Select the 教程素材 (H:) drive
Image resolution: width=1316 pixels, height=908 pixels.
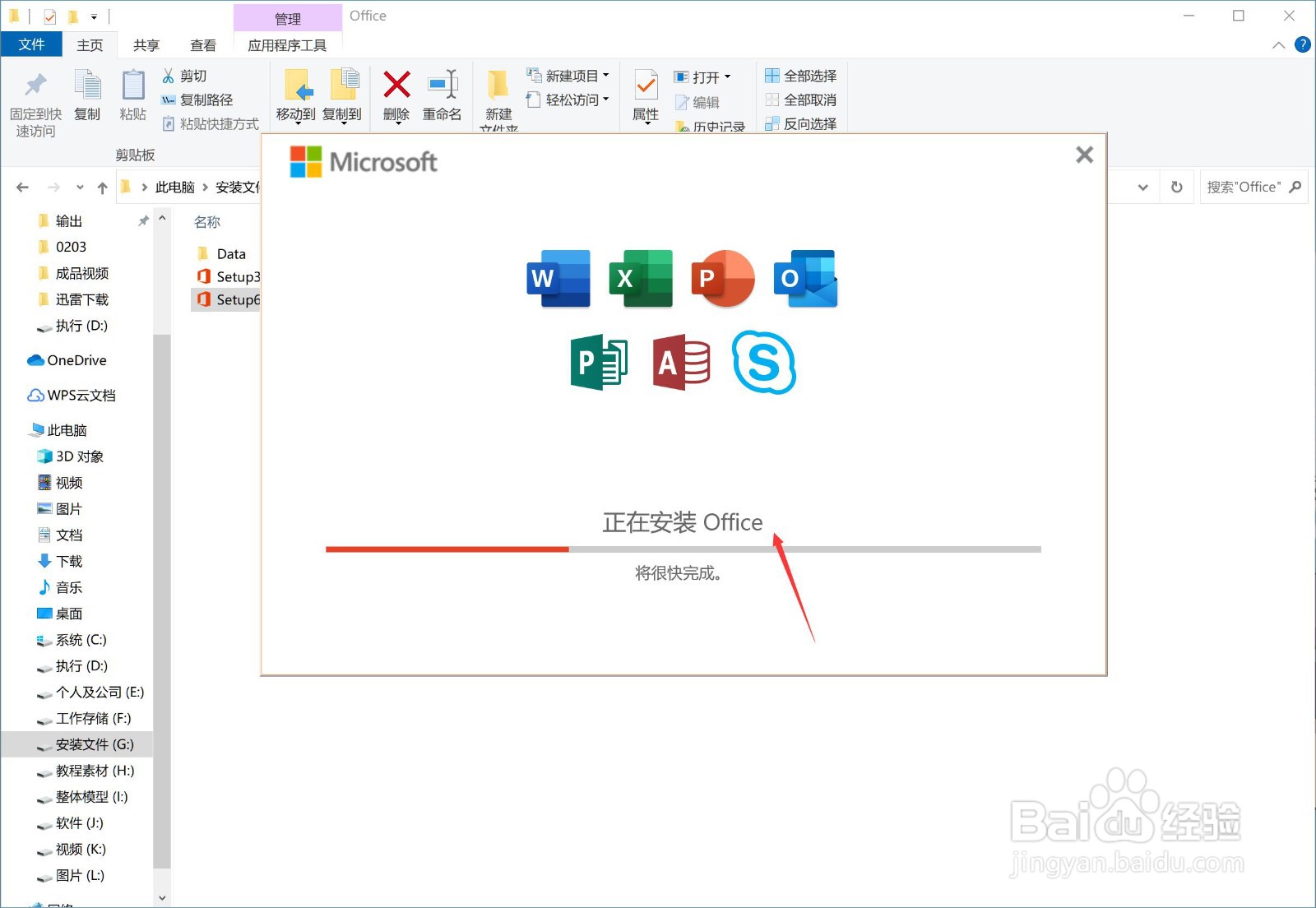pyautogui.click(x=86, y=771)
